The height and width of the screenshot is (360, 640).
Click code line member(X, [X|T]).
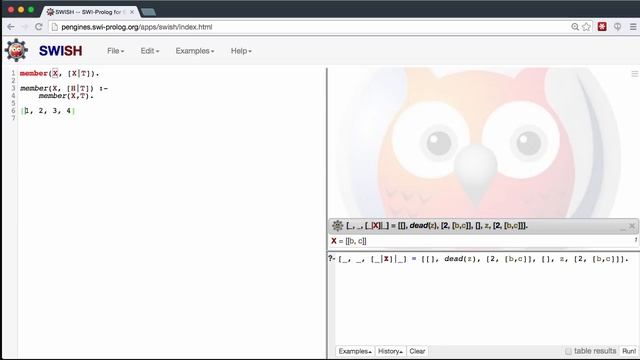point(59,73)
